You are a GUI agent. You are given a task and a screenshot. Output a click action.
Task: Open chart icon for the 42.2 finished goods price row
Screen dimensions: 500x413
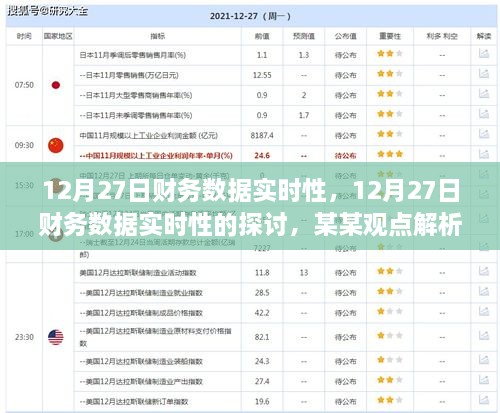[484, 311]
